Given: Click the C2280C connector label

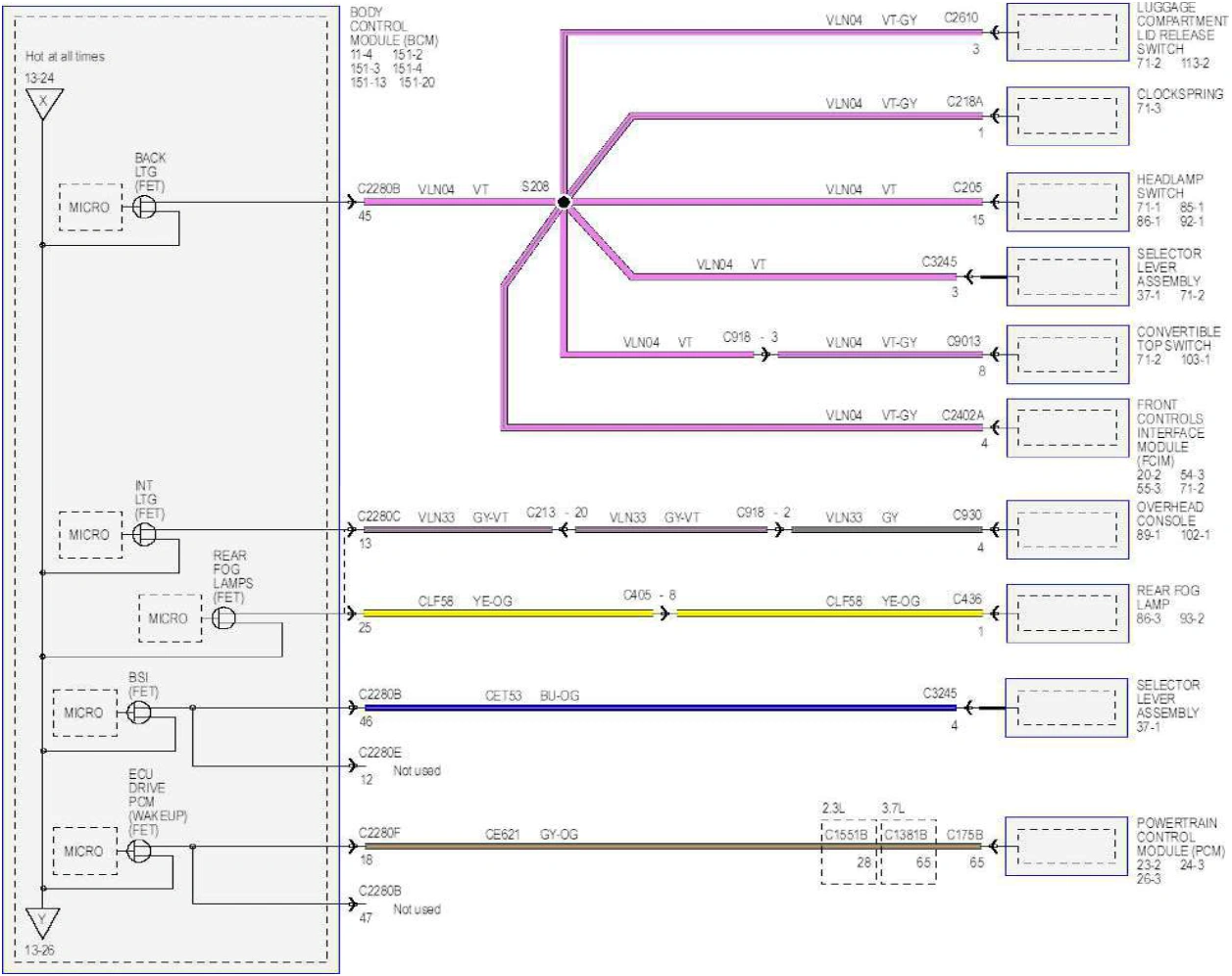Looking at the screenshot, I should (x=379, y=516).
